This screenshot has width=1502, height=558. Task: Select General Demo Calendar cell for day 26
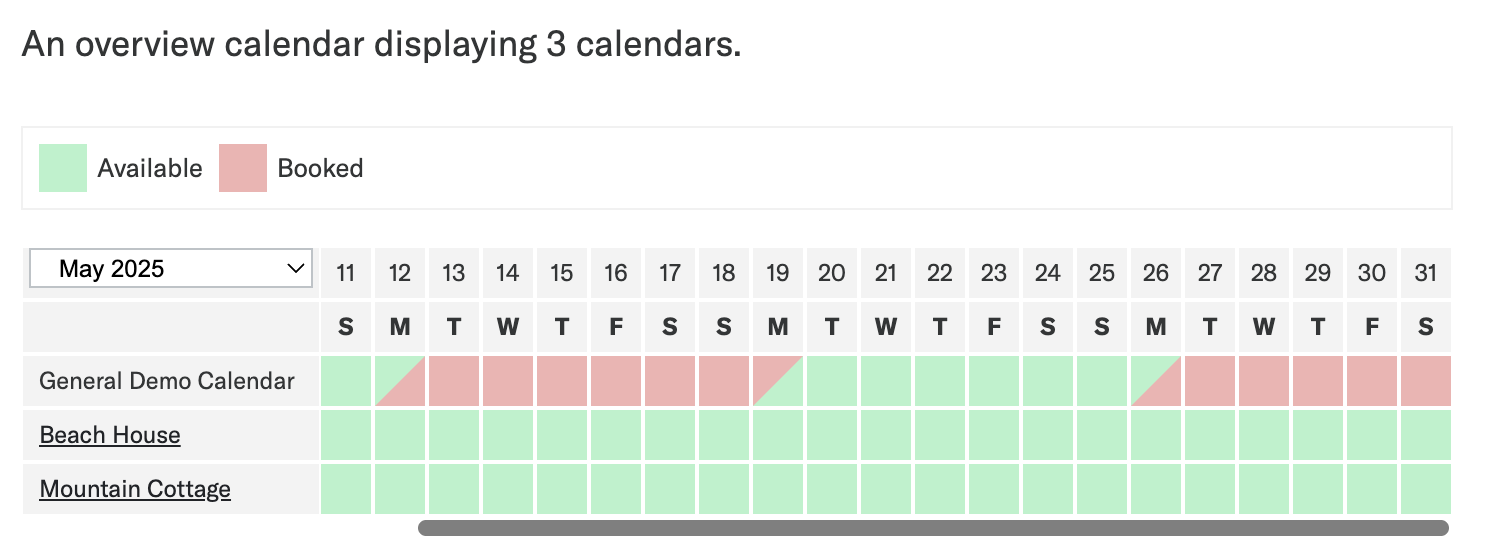coord(1156,381)
